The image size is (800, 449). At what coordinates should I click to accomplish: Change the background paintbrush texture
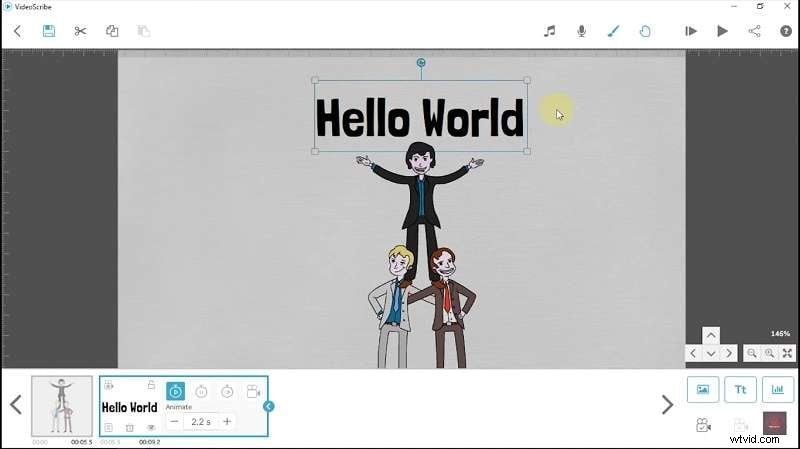click(x=613, y=31)
